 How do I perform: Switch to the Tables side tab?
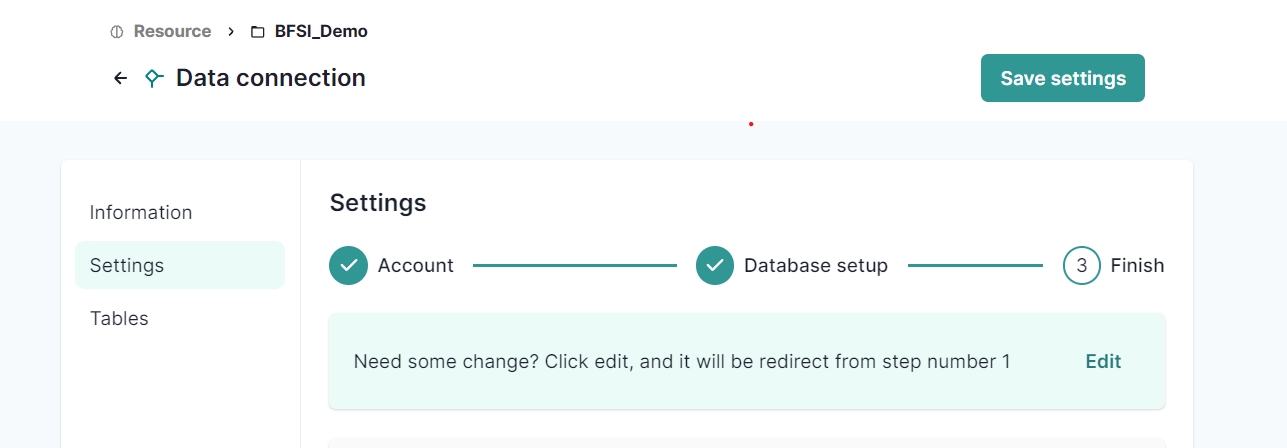coord(119,319)
